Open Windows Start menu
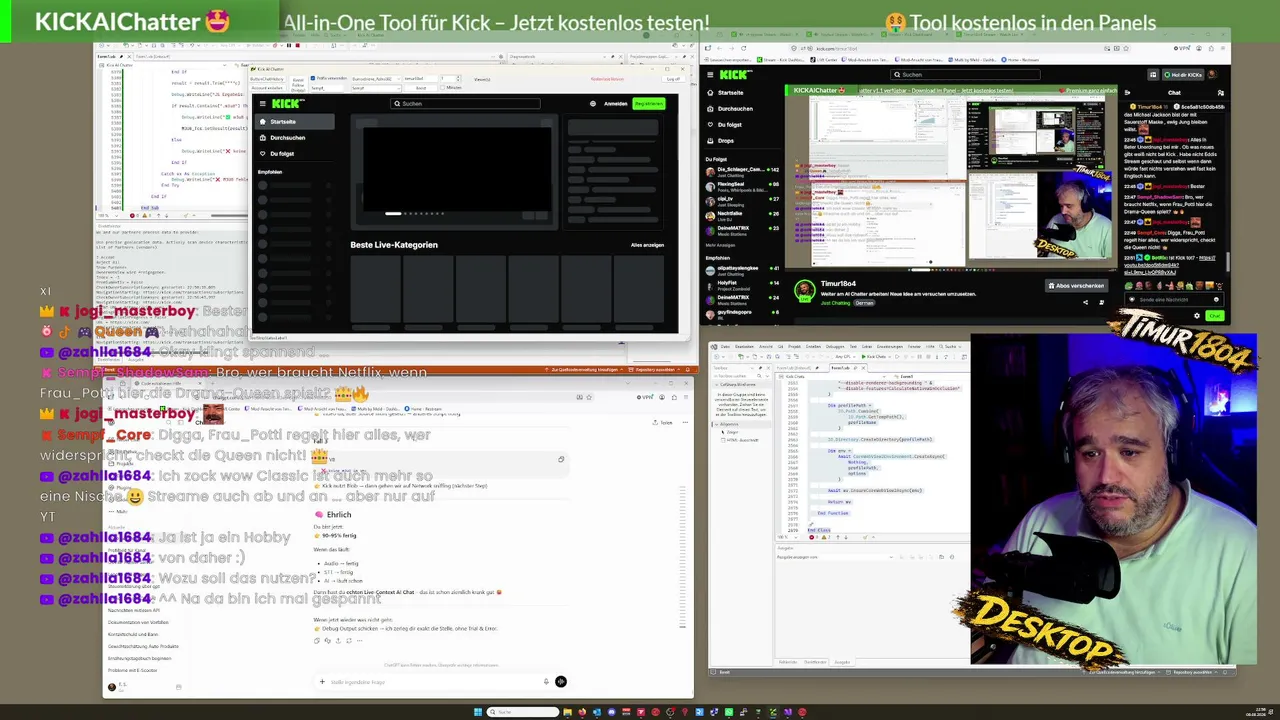This screenshot has height=720, width=1280. coord(478,712)
